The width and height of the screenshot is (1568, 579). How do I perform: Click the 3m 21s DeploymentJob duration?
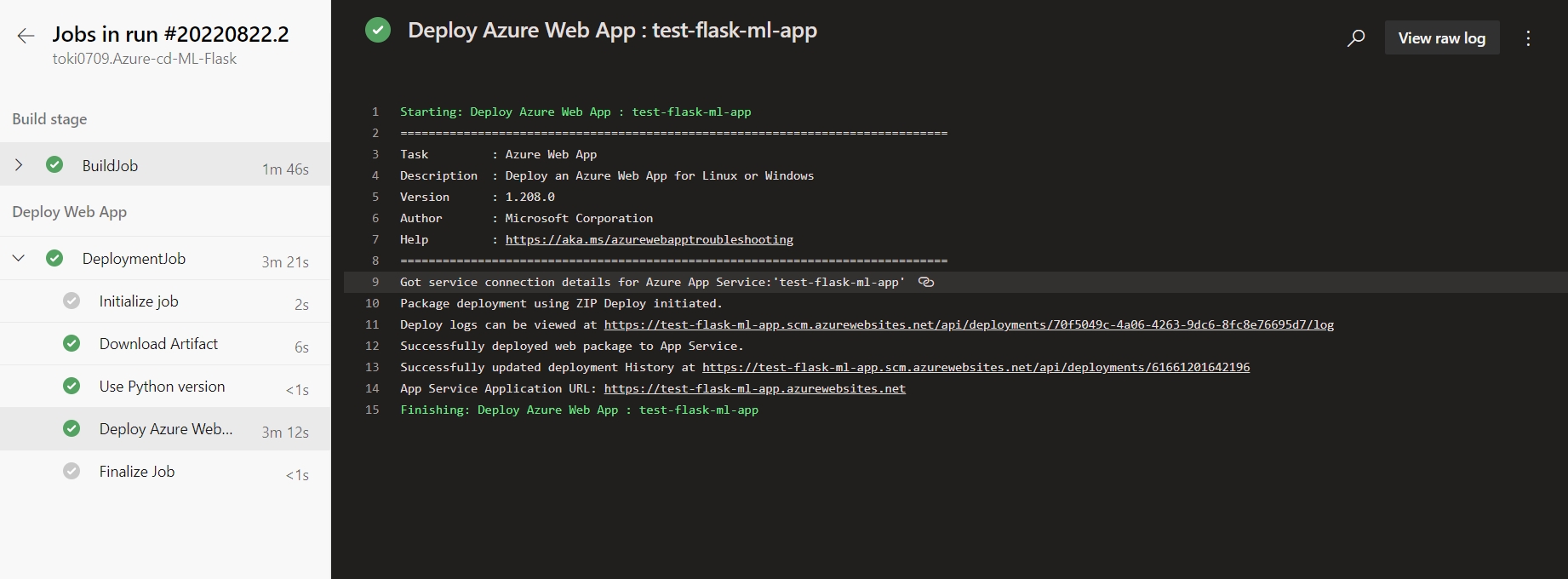click(285, 261)
